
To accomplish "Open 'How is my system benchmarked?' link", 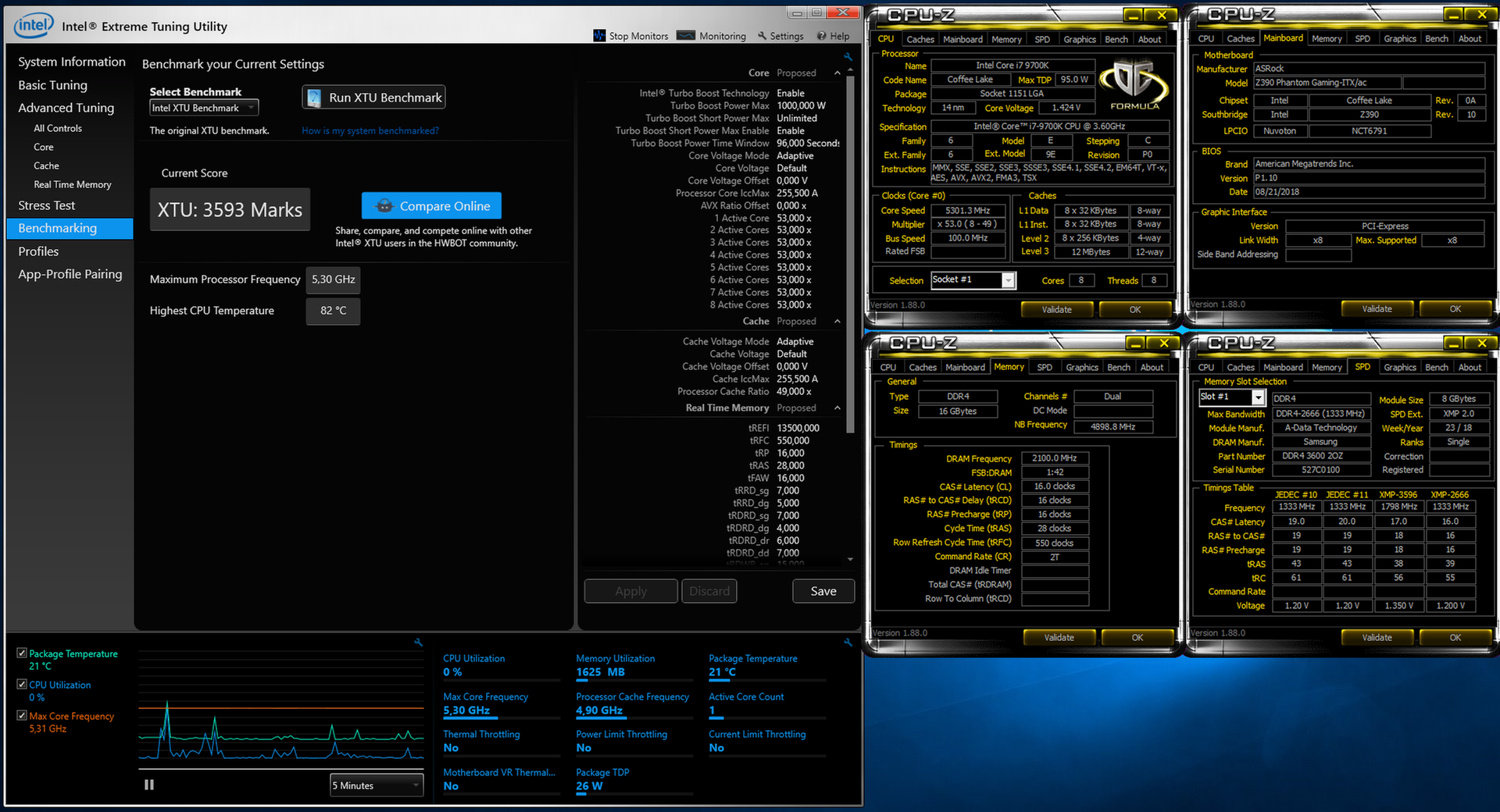I will coord(370,130).
